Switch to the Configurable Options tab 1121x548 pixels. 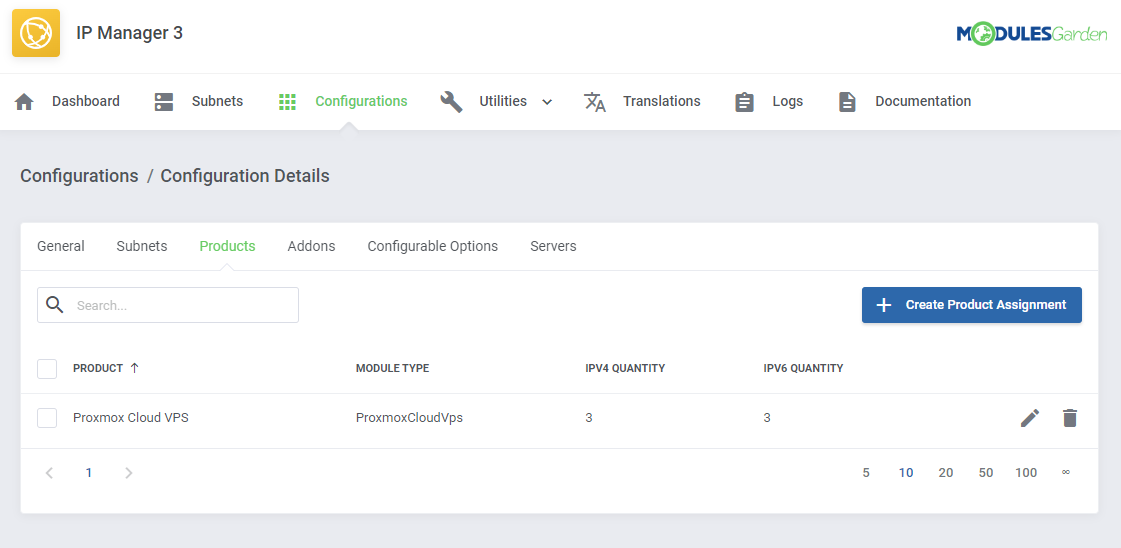coord(433,246)
